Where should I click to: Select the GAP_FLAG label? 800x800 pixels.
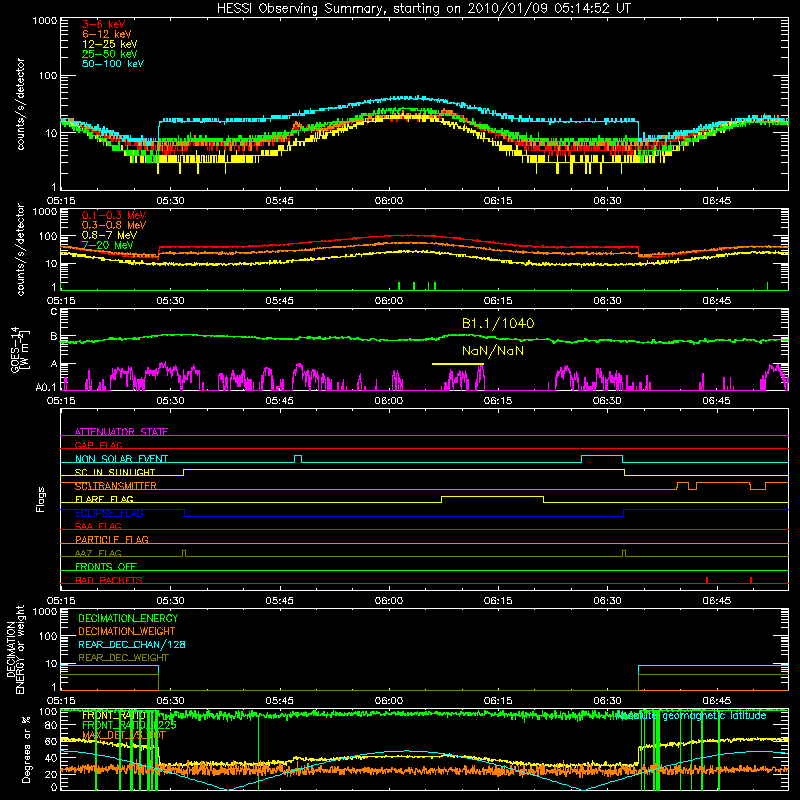coord(98,445)
